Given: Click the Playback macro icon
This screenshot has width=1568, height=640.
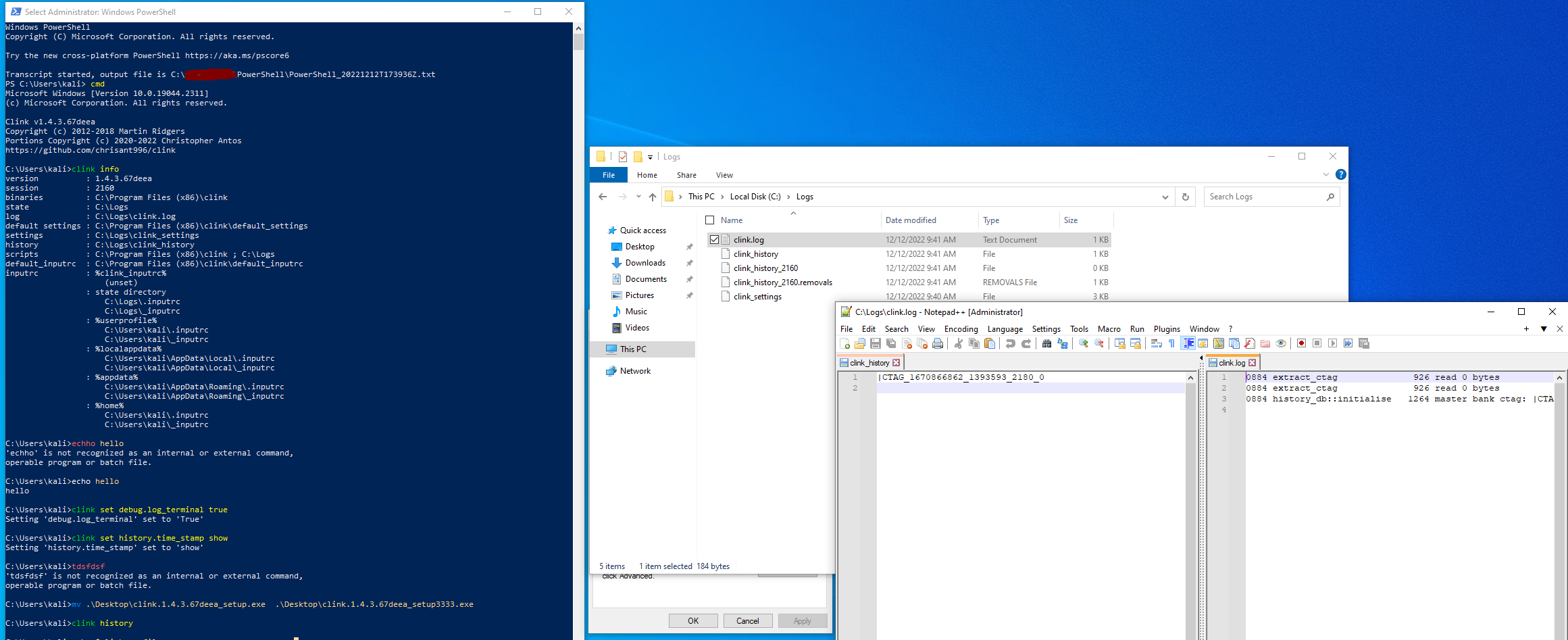Looking at the screenshot, I should [1332, 343].
